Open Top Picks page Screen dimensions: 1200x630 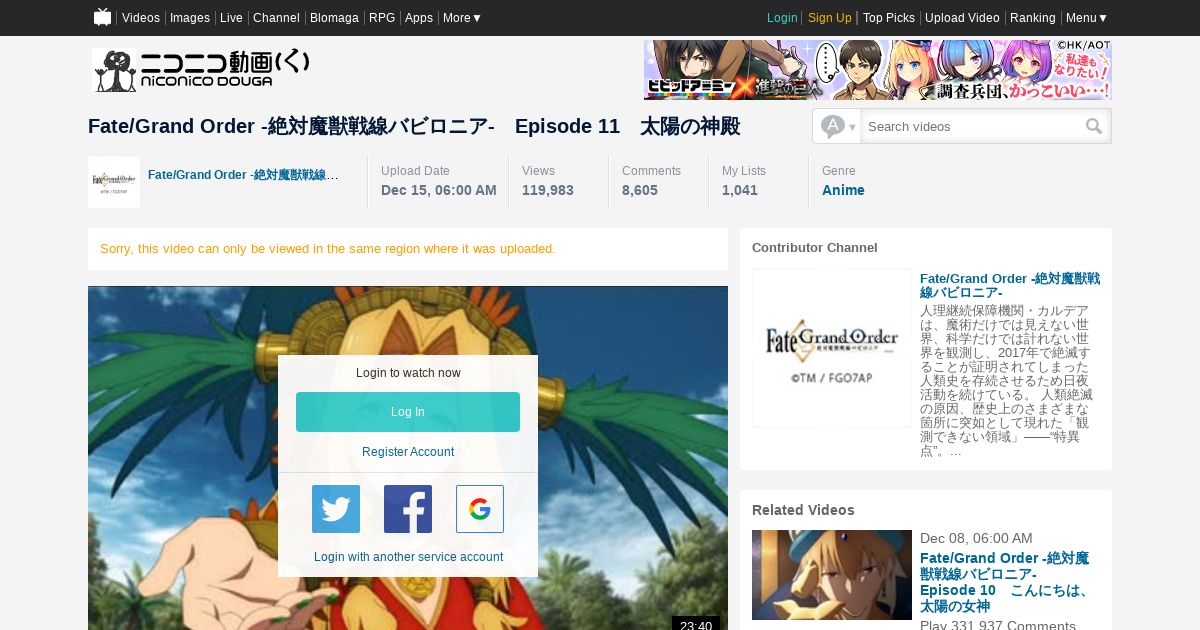tap(889, 18)
